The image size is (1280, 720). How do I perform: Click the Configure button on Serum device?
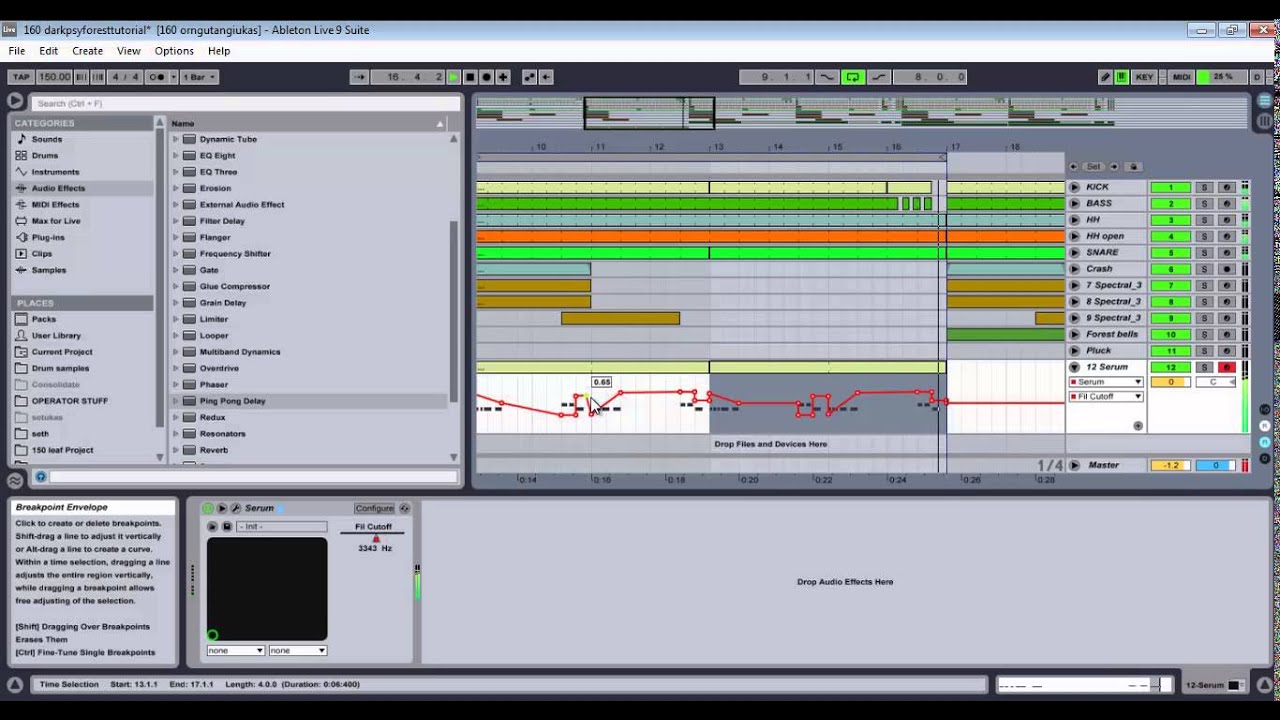[374, 508]
